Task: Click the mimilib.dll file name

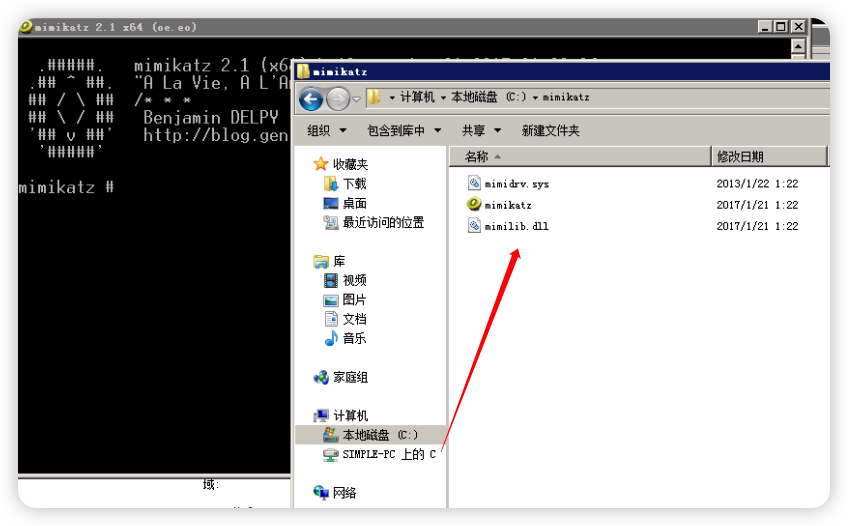Action: click(x=516, y=227)
